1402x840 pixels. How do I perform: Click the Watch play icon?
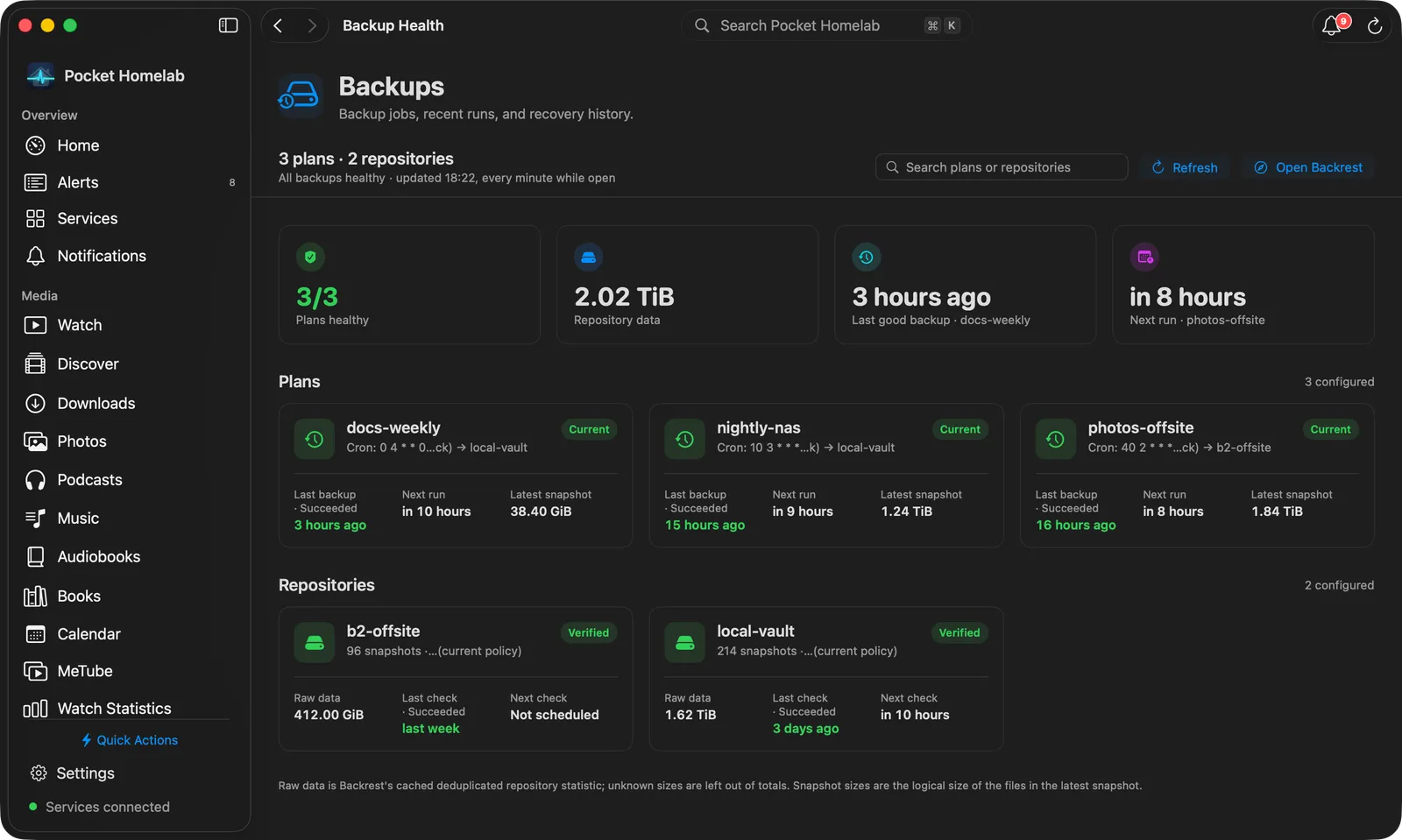pyautogui.click(x=35, y=325)
